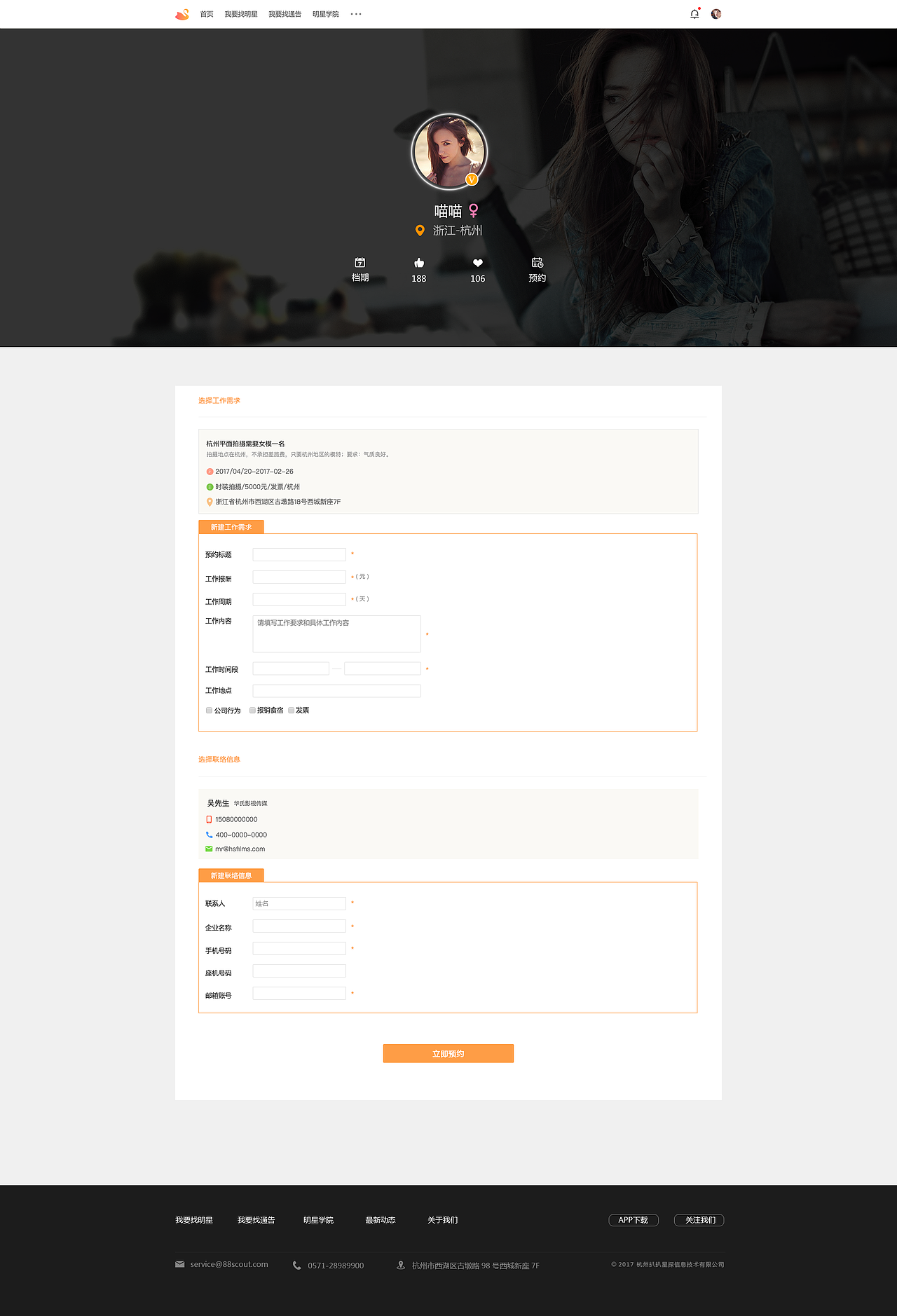This screenshot has width=897, height=1316.
Task: Select the job title 杭州平面拍摄需要女模一名
Action: (245, 444)
